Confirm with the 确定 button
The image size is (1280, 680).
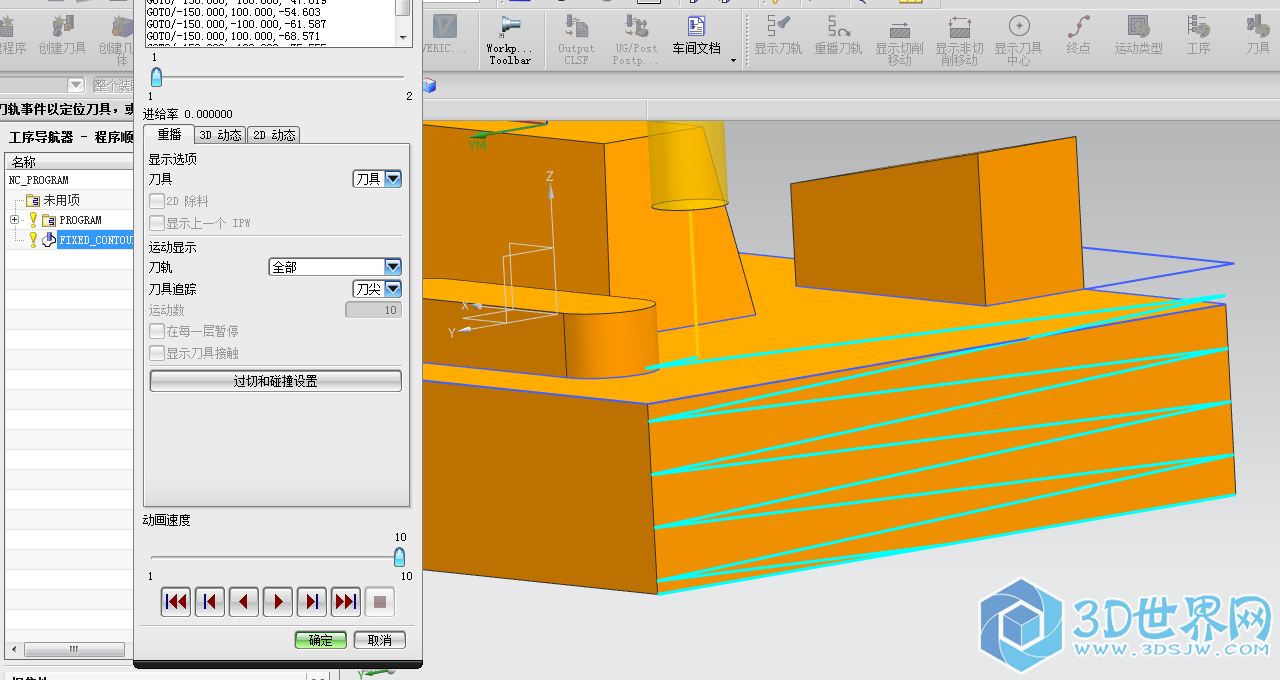(320, 640)
